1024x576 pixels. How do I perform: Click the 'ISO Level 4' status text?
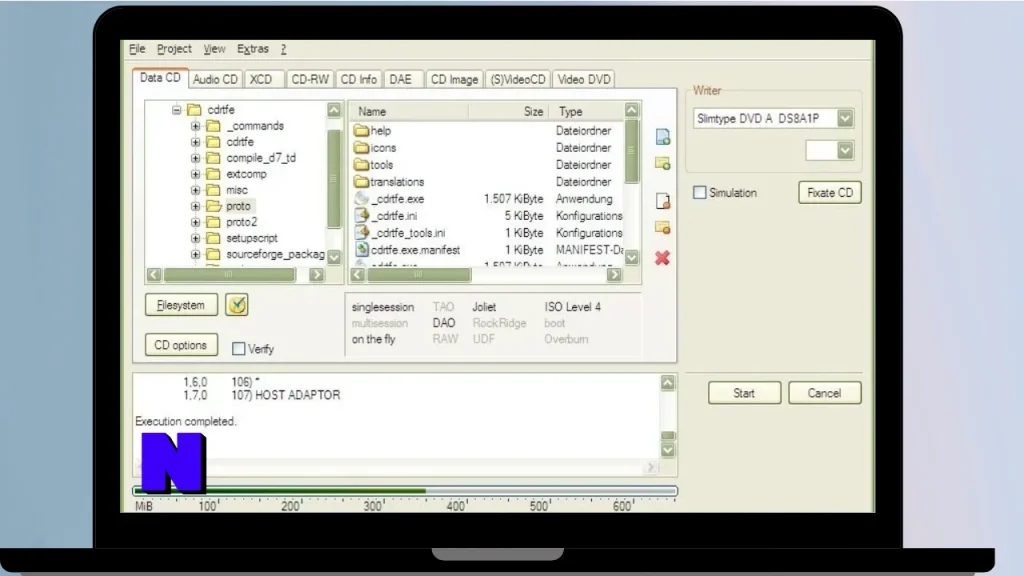pos(573,307)
